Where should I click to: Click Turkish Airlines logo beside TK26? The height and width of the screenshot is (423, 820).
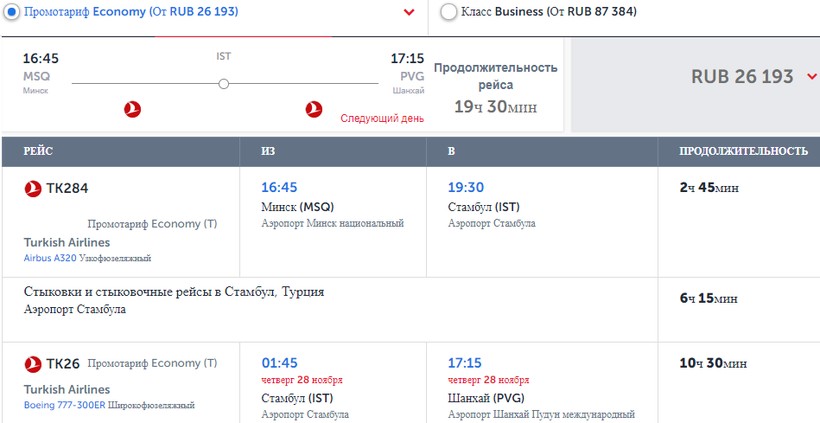tap(32, 364)
